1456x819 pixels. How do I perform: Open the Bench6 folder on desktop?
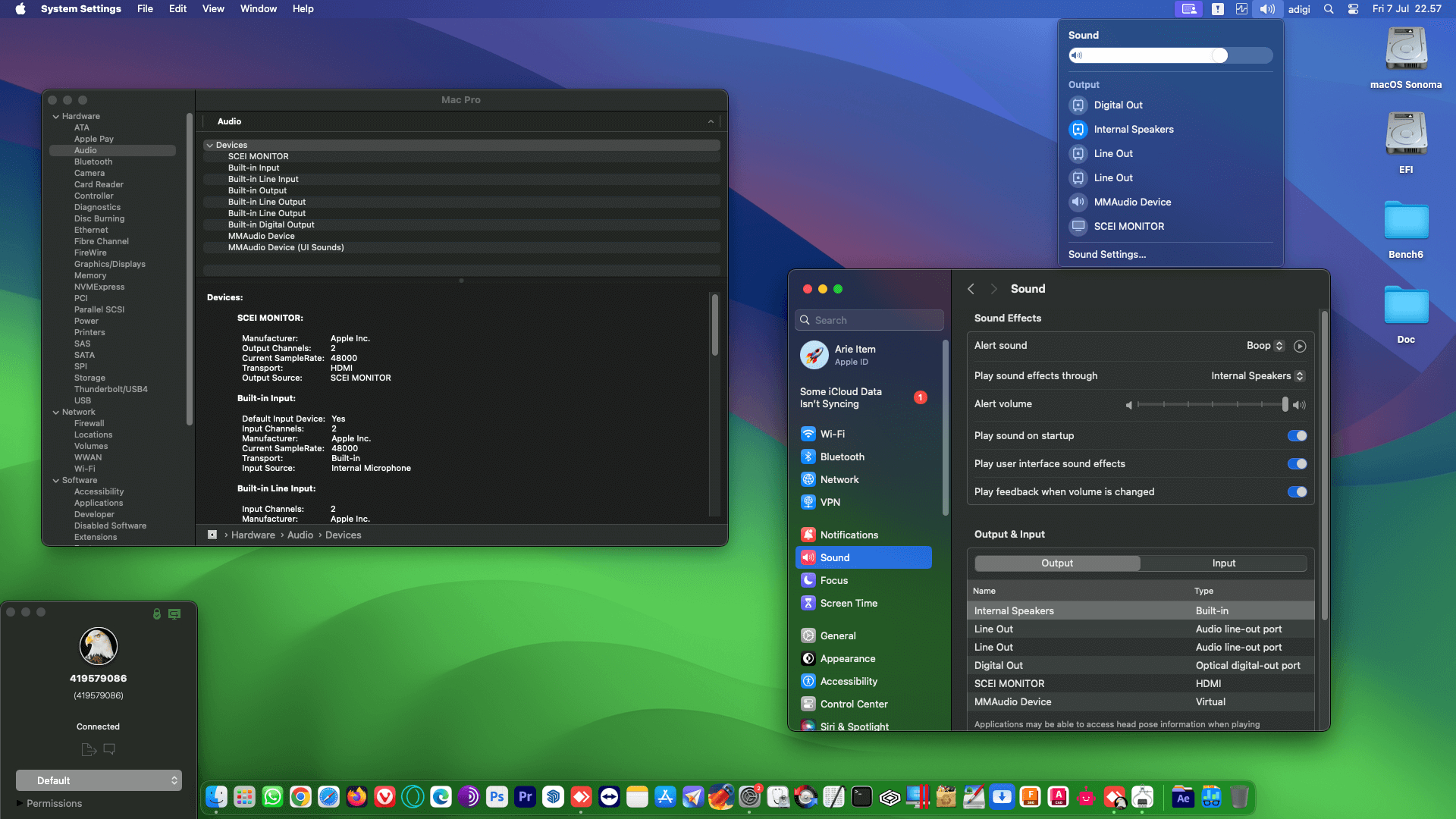[x=1406, y=228]
